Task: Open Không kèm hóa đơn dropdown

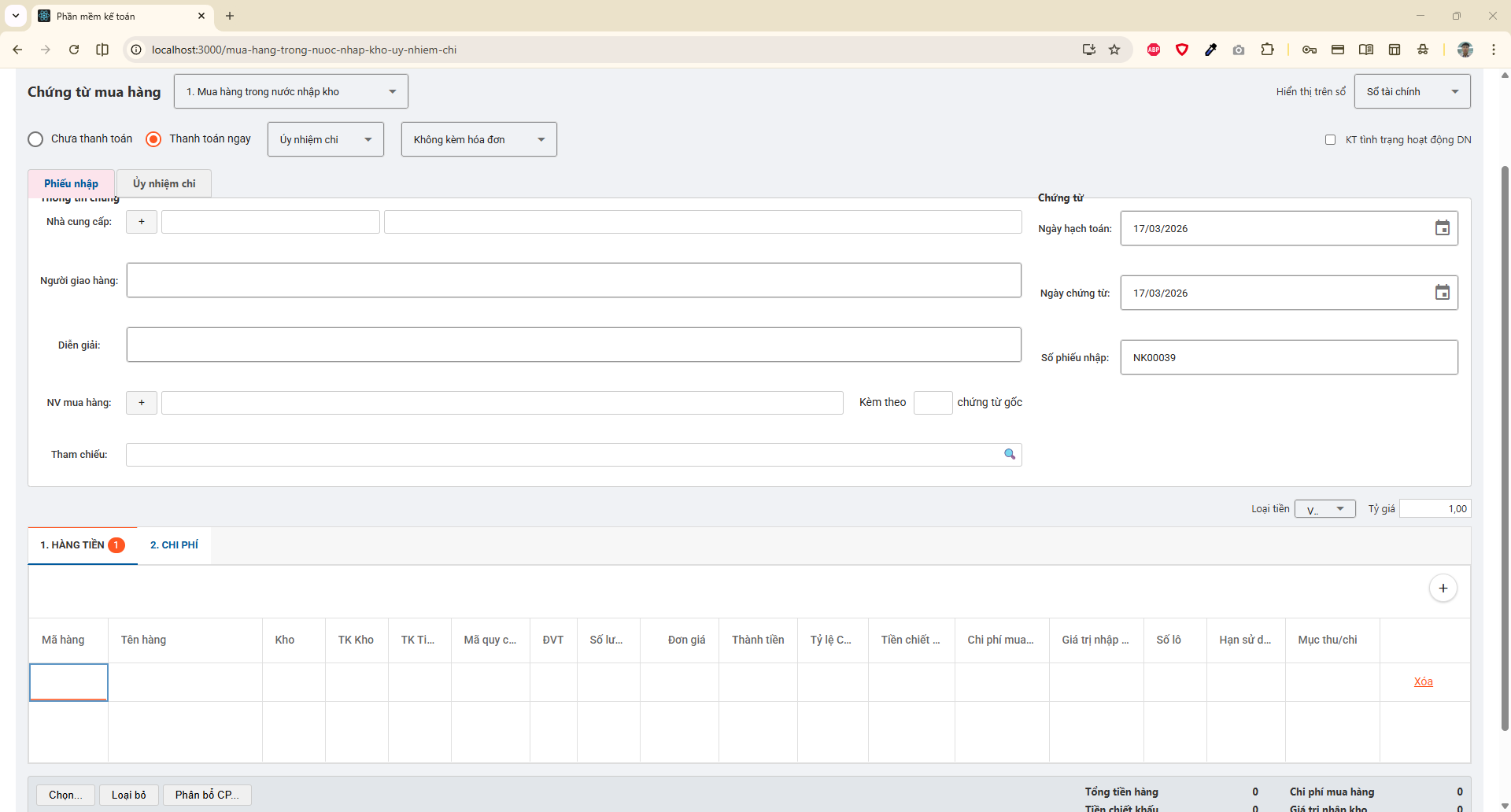Action: pyautogui.click(x=478, y=139)
